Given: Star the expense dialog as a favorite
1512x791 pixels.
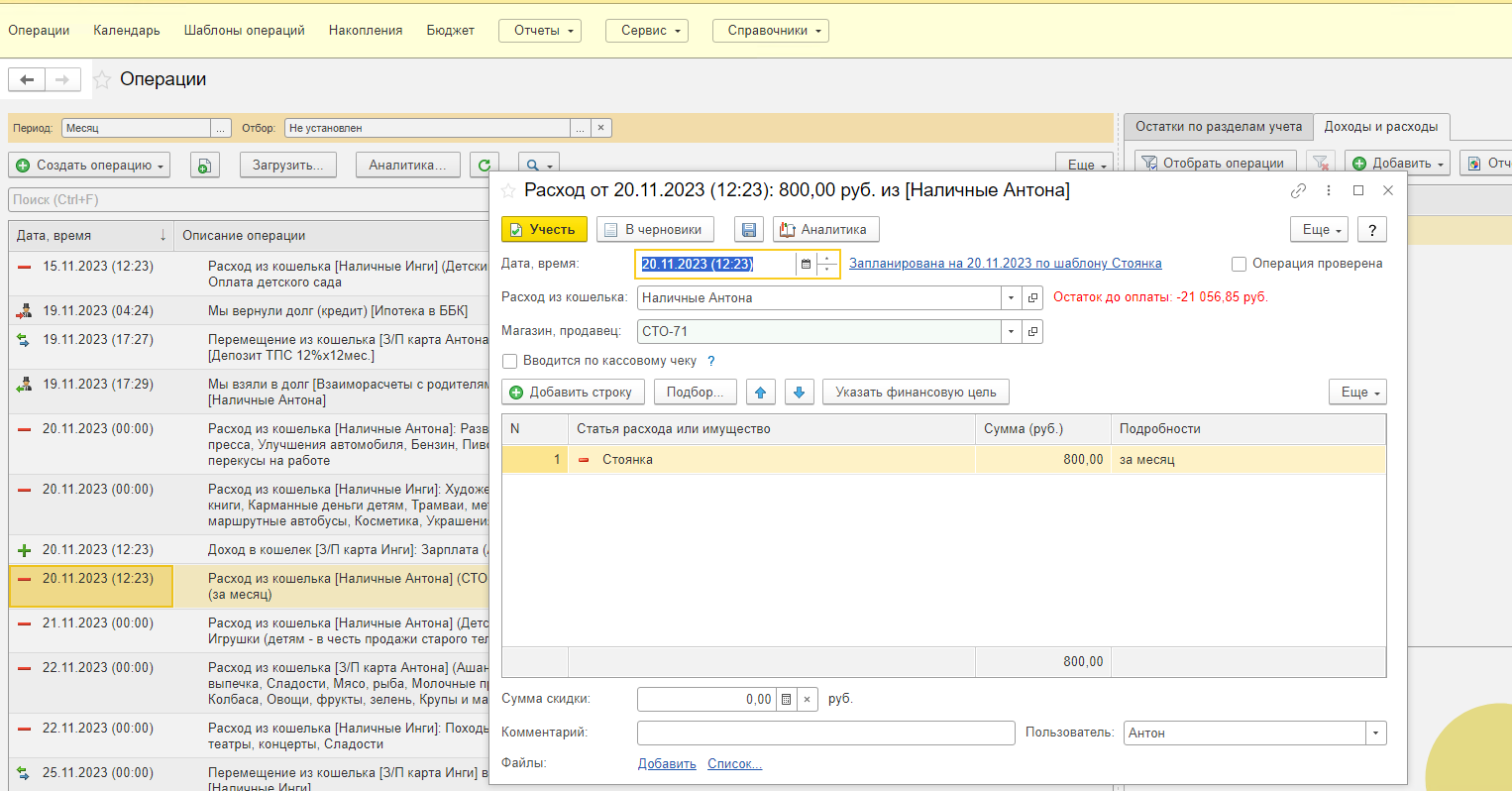Looking at the screenshot, I should pos(508,190).
